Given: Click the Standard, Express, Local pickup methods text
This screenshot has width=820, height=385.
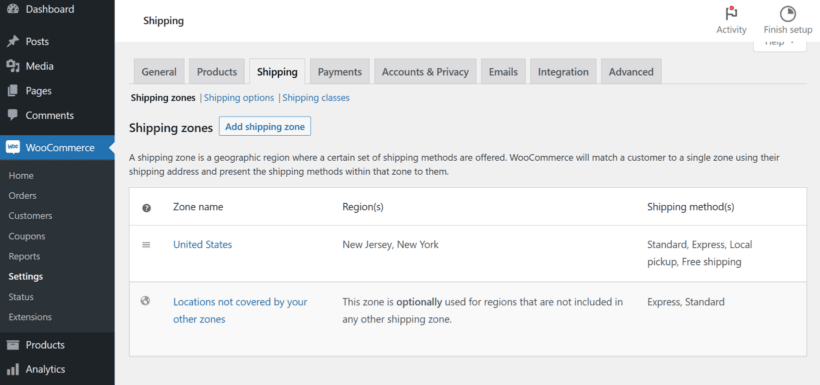Looking at the screenshot, I should tap(700, 253).
